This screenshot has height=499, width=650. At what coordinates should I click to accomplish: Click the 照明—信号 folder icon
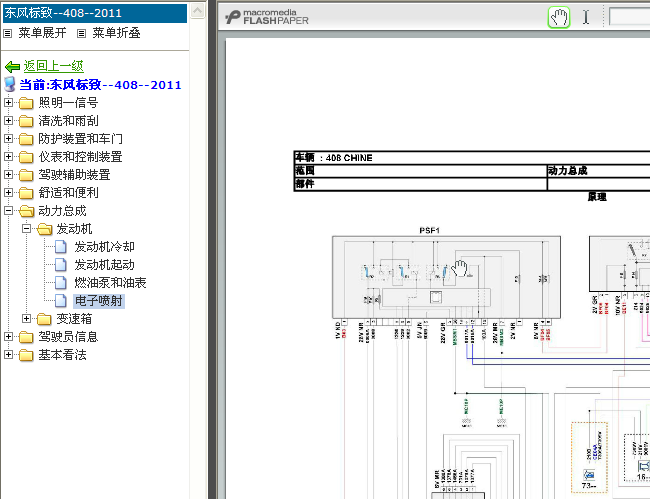[x=26, y=103]
